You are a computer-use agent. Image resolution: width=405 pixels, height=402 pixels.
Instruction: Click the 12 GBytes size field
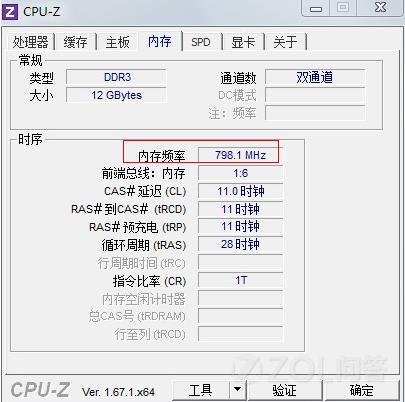click(x=116, y=95)
